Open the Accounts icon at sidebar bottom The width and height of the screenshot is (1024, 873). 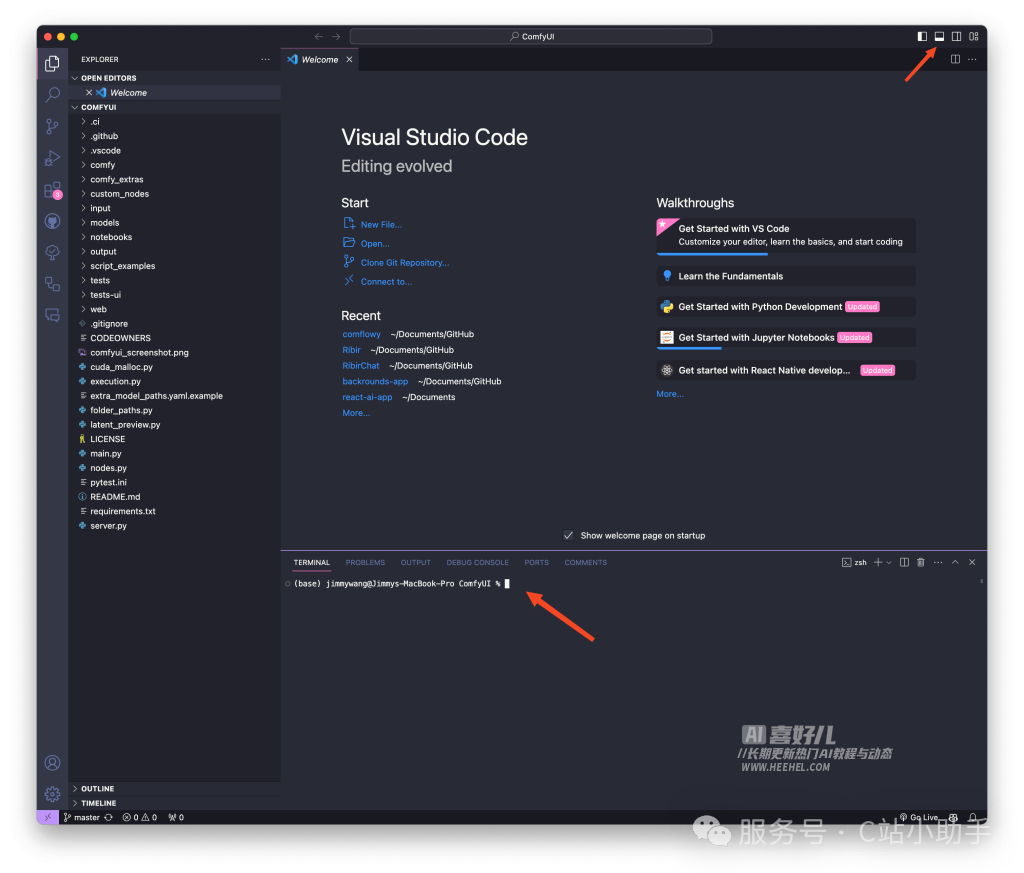[x=52, y=763]
